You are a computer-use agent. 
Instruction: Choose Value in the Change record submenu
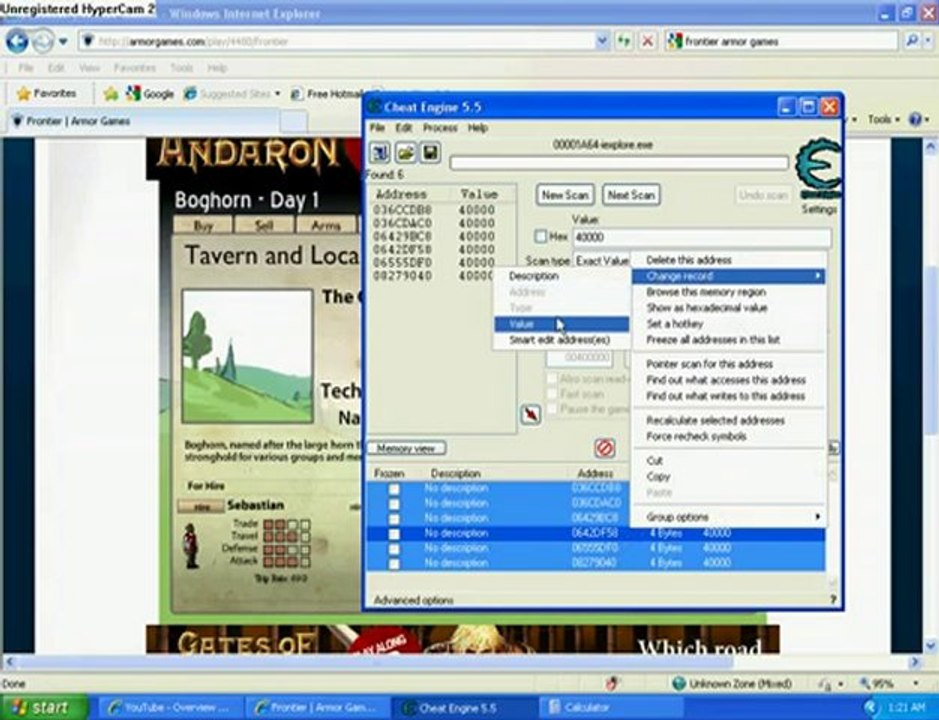(562, 324)
